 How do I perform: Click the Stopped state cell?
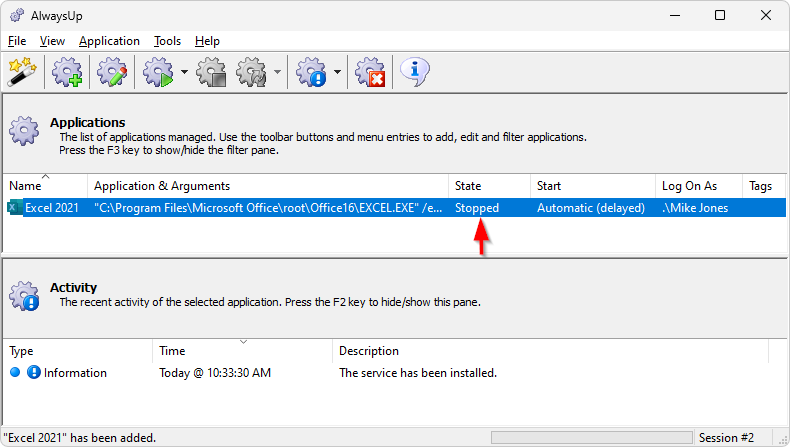coord(477,208)
